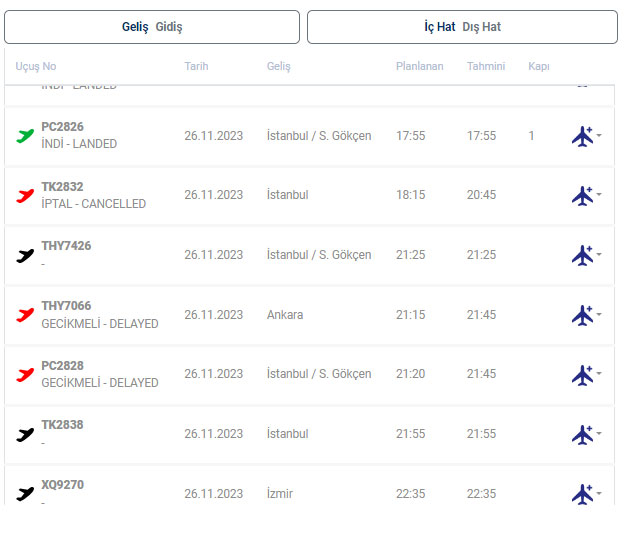Click the red delayed icon for PC2828

(25, 374)
